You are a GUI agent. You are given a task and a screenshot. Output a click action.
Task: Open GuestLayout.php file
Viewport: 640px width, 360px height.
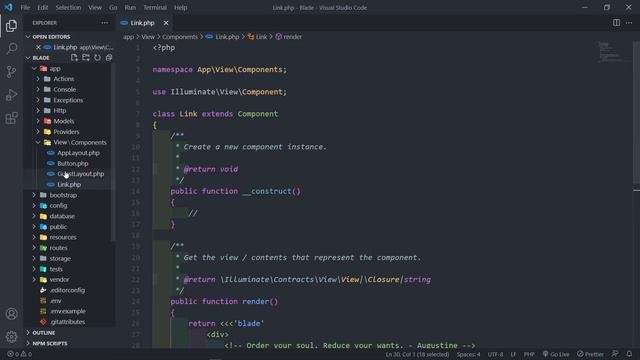[x=80, y=174]
